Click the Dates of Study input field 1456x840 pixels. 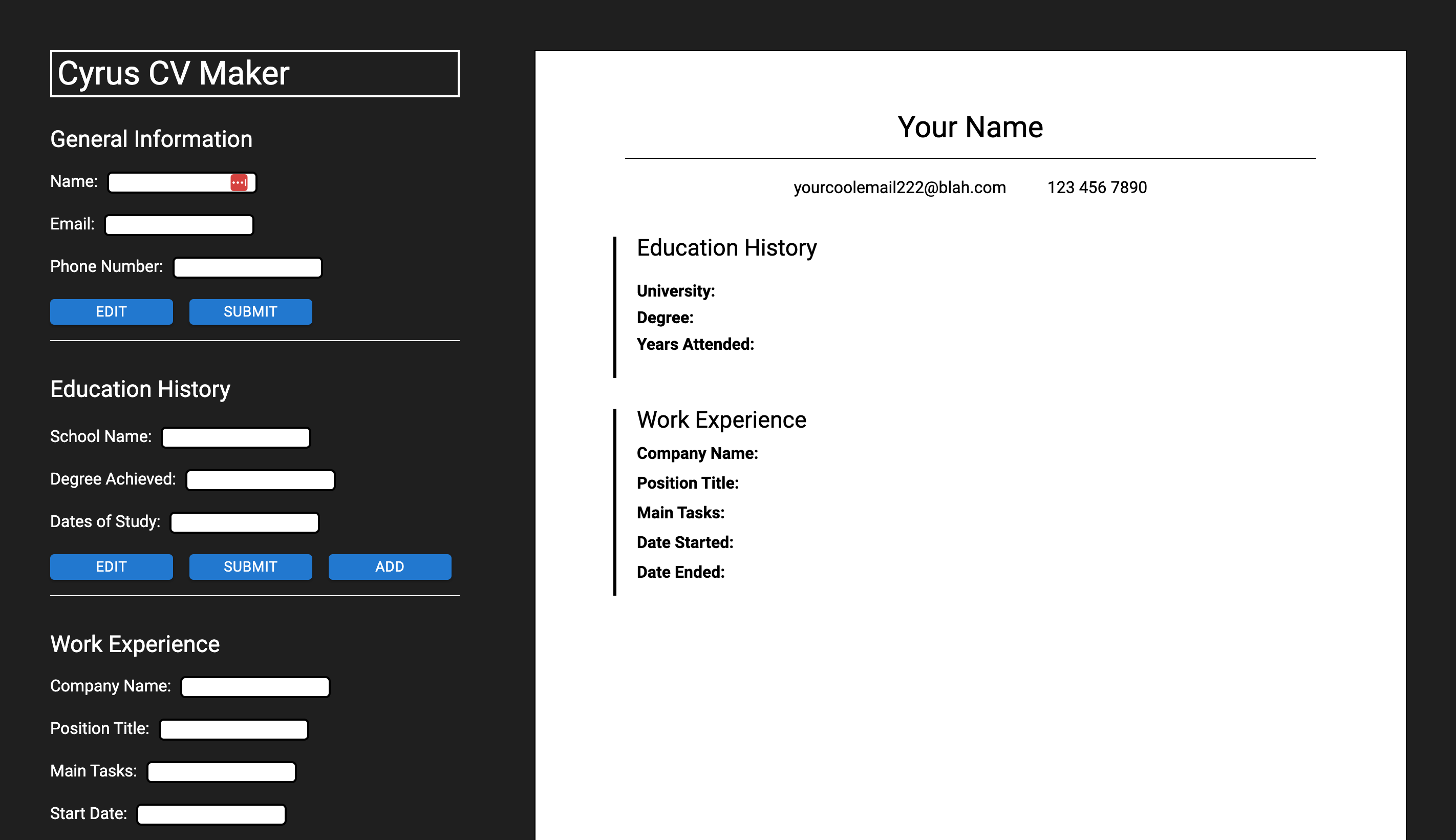[244, 522]
